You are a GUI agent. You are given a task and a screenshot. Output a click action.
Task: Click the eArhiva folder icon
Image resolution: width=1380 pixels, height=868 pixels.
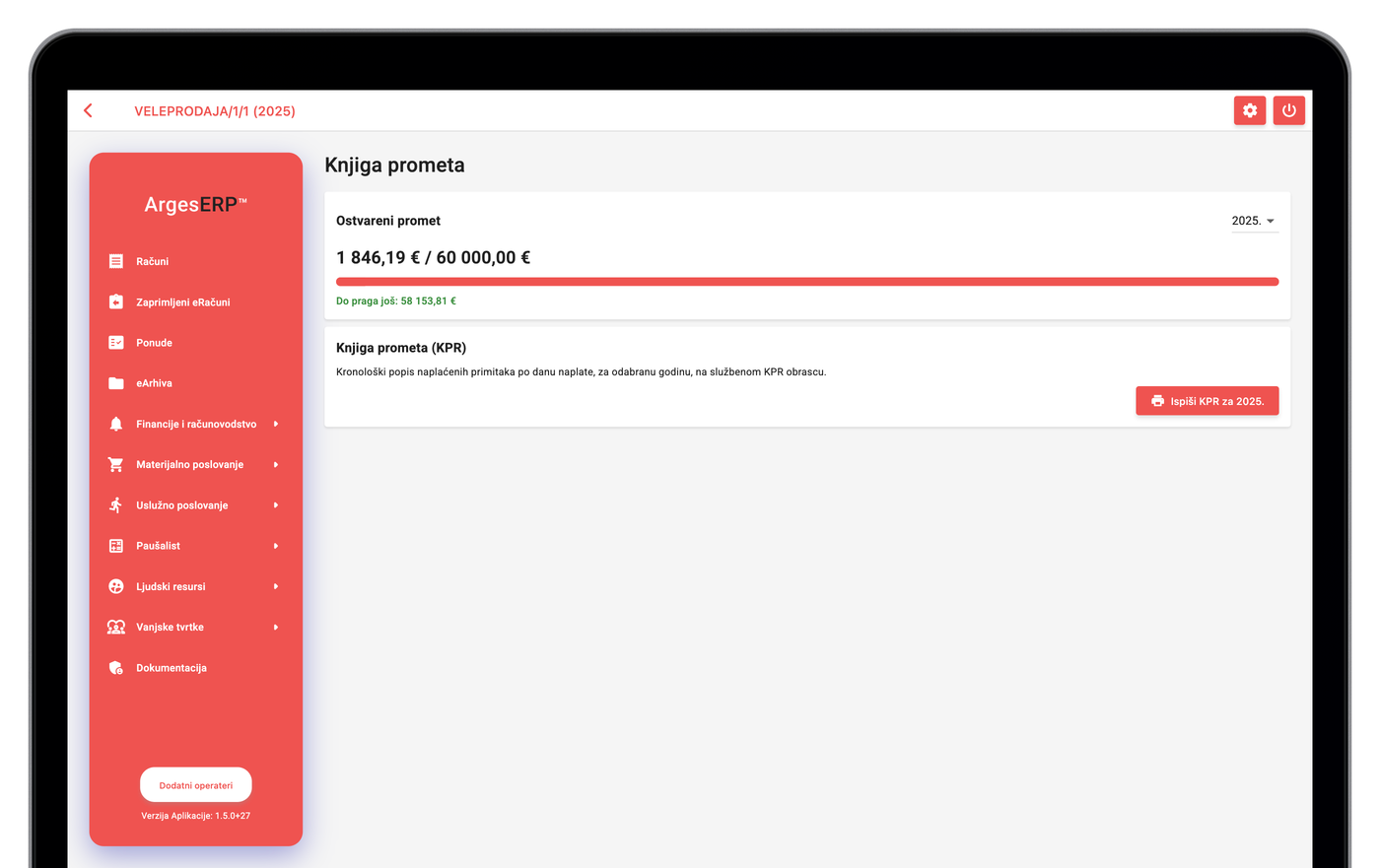pyautogui.click(x=116, y=383)
